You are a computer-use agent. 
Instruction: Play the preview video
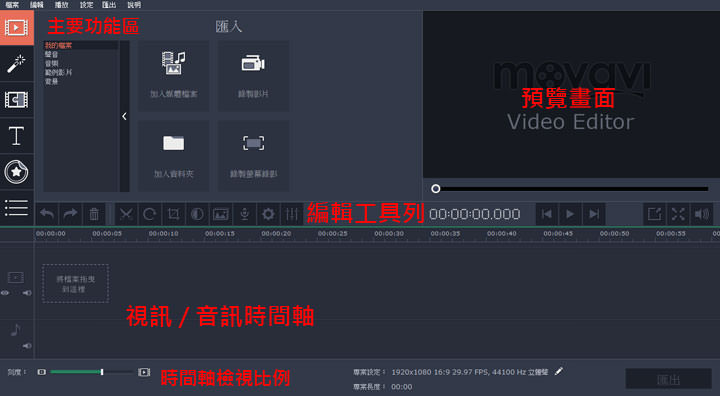[x=570, y=214]
